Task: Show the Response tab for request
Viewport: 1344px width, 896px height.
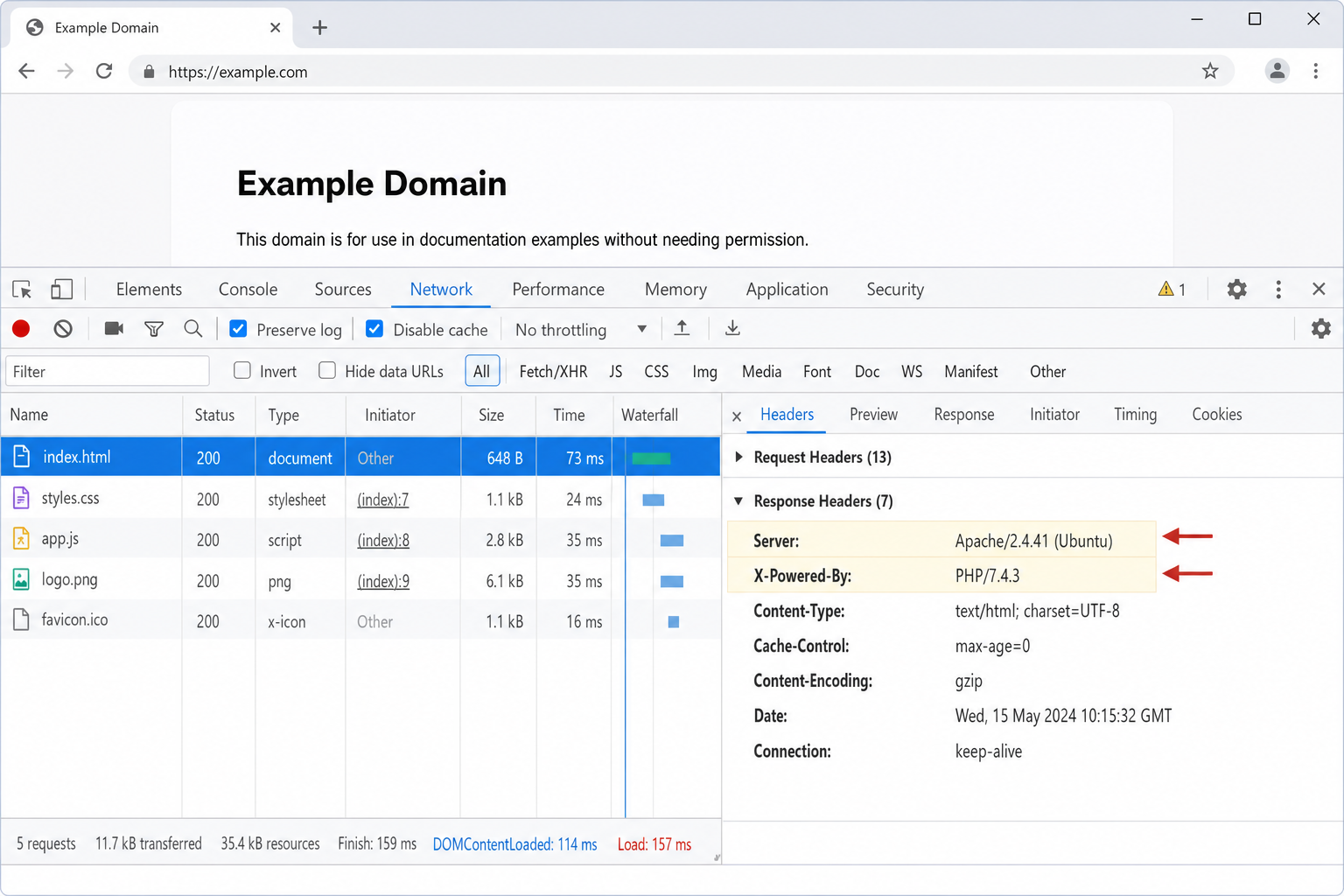Action: (x=963, y=415)
